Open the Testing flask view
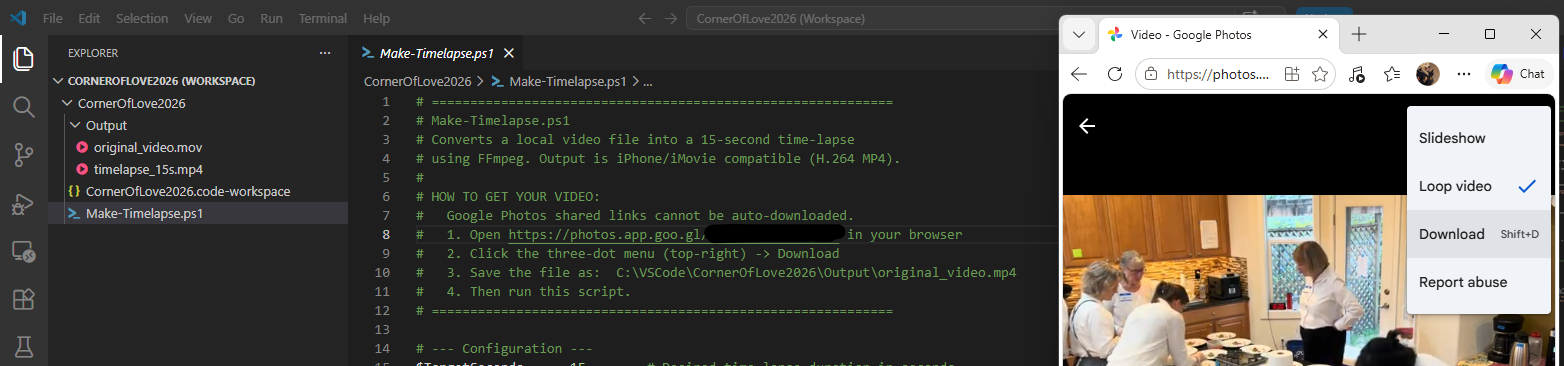 [23, 346]
